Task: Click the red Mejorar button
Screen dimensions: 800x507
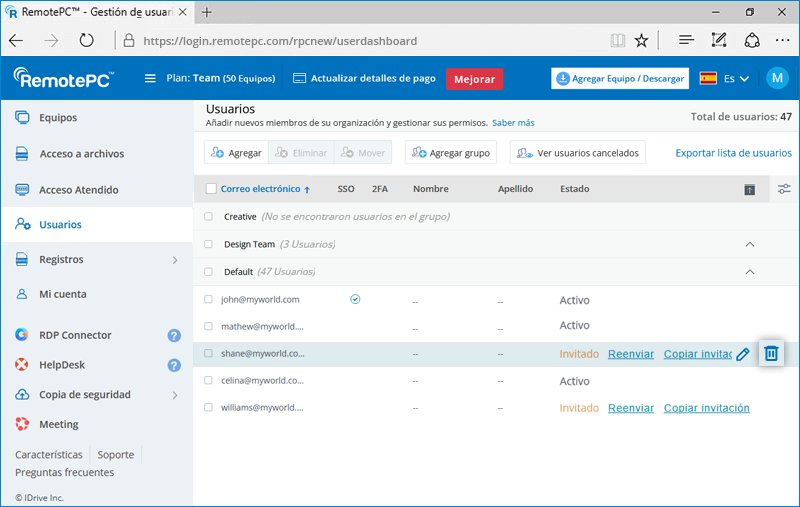Action: point(474,79)
